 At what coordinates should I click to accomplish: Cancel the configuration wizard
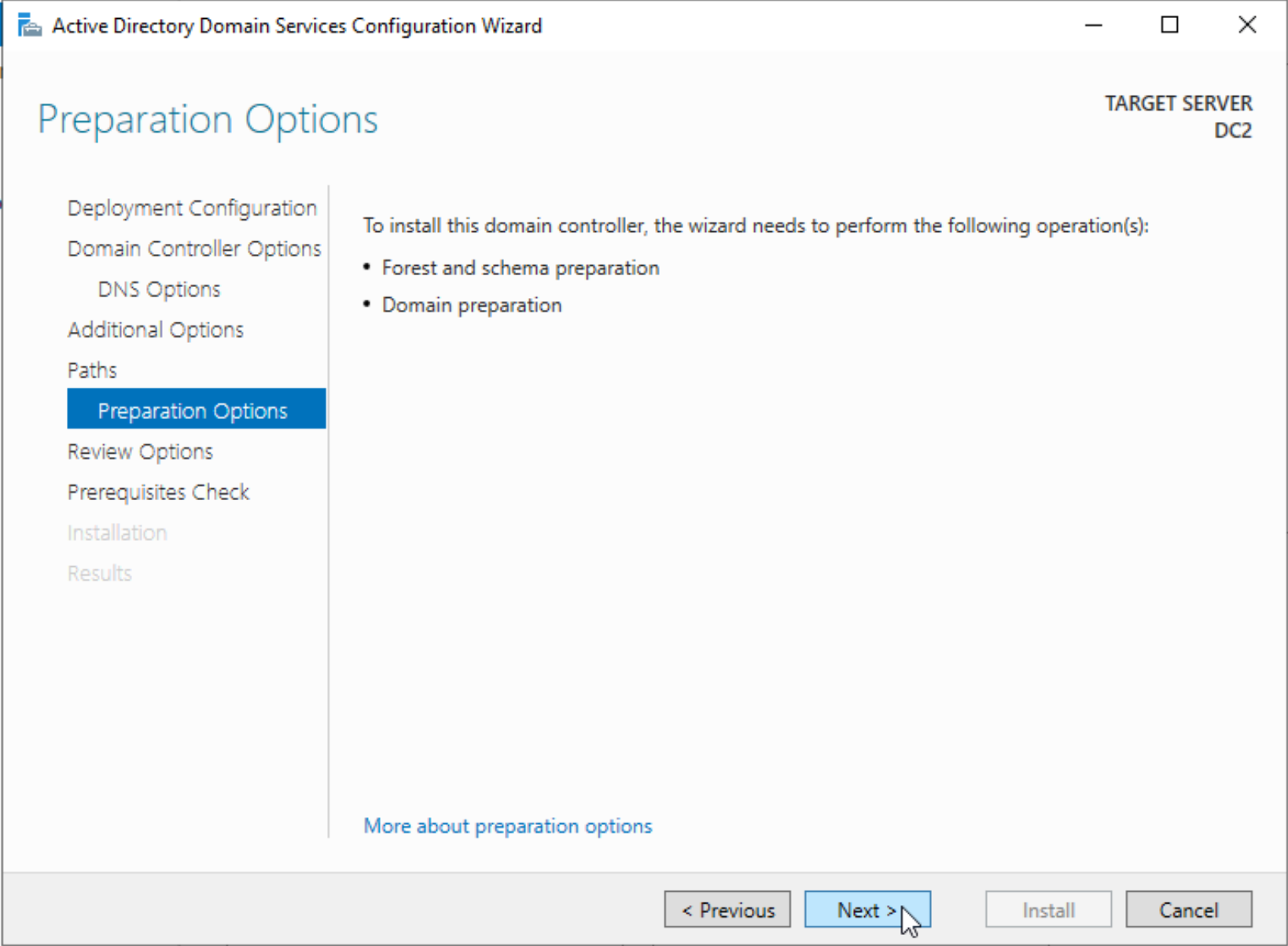pos(1189,910)
